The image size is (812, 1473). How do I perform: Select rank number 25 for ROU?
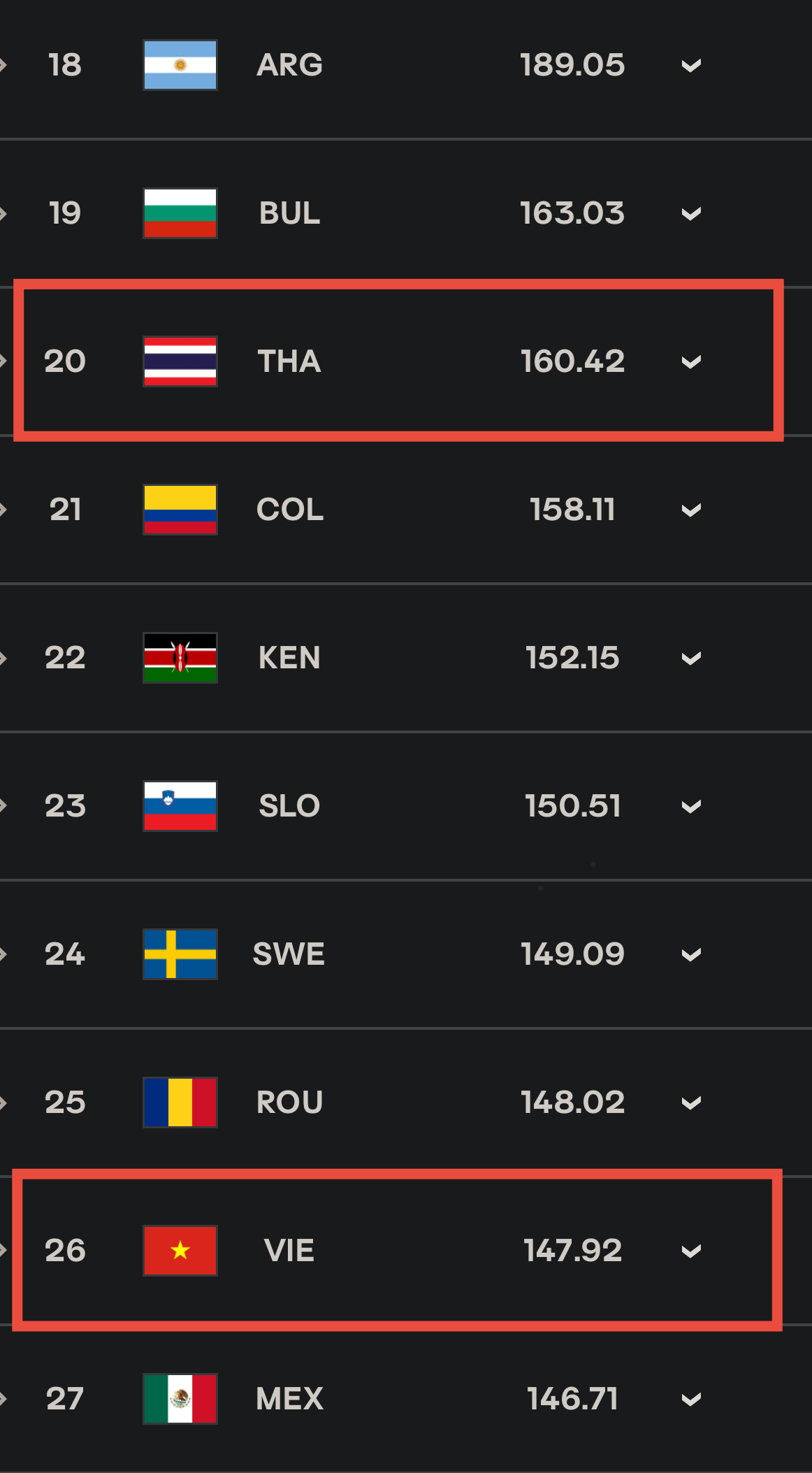click(x=65, y=1102)
